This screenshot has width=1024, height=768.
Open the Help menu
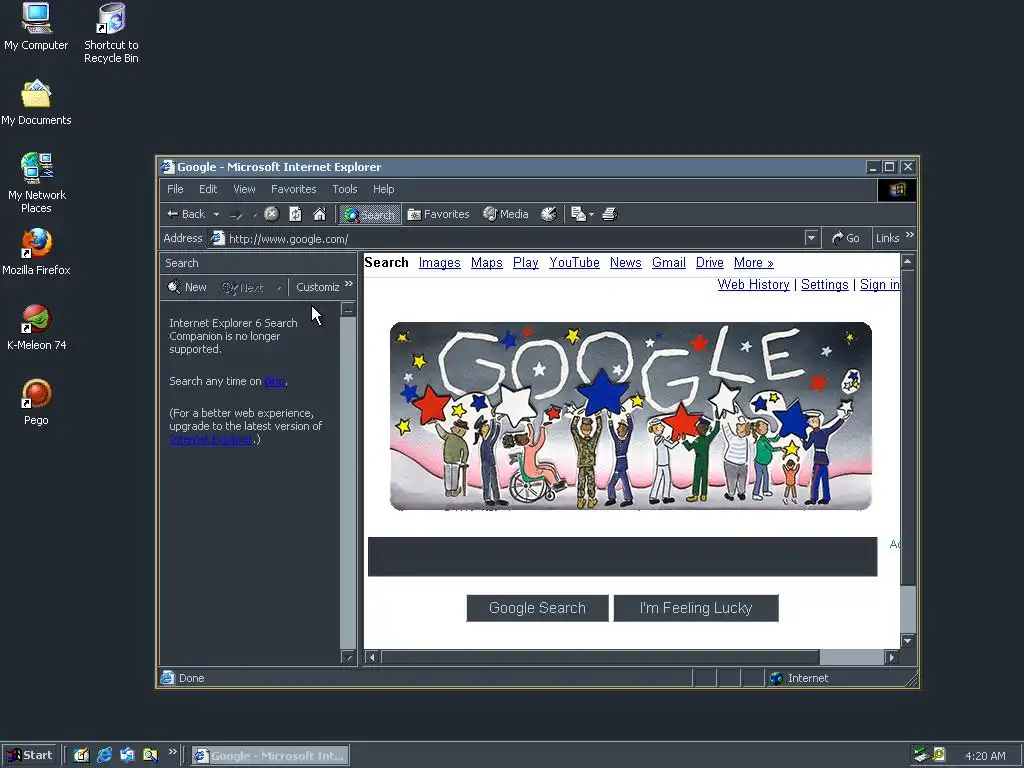pyautogui.click(x=383, y=189)
